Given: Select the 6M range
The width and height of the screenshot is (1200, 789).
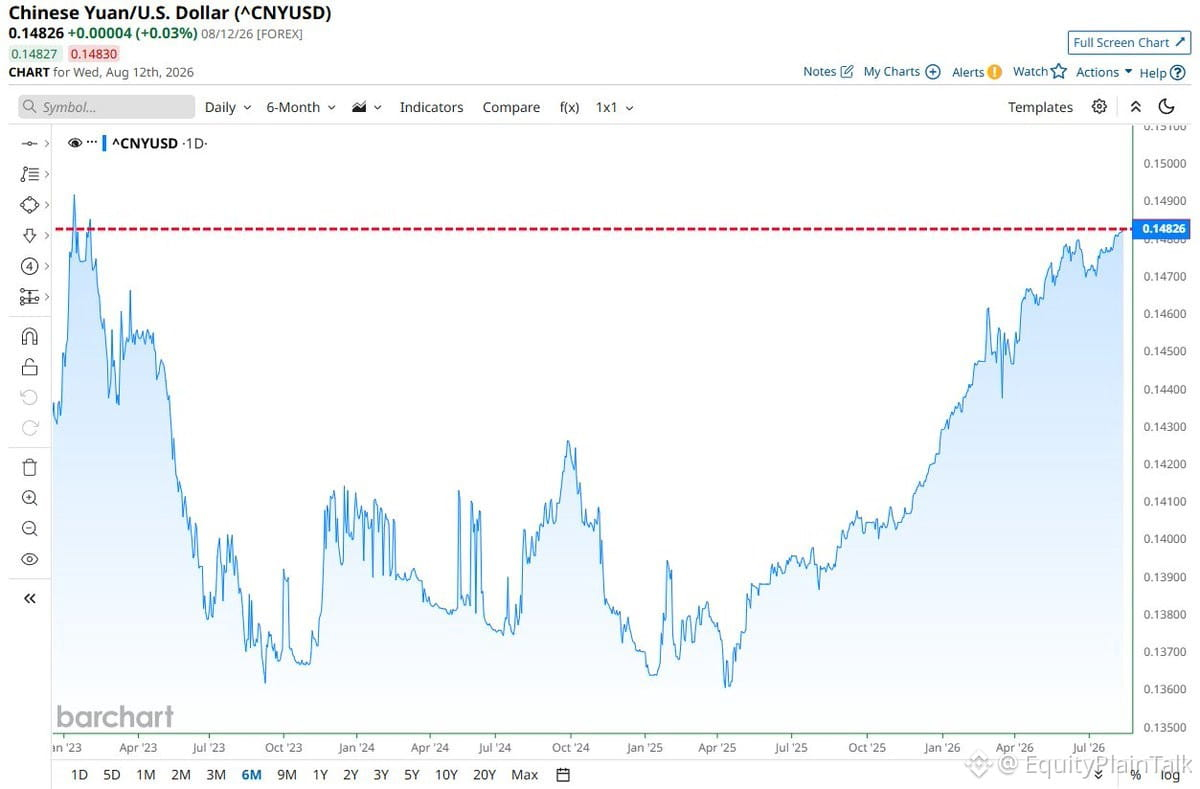Looking at the screenshot, I should pyautogui.click(x=251, y=774).
